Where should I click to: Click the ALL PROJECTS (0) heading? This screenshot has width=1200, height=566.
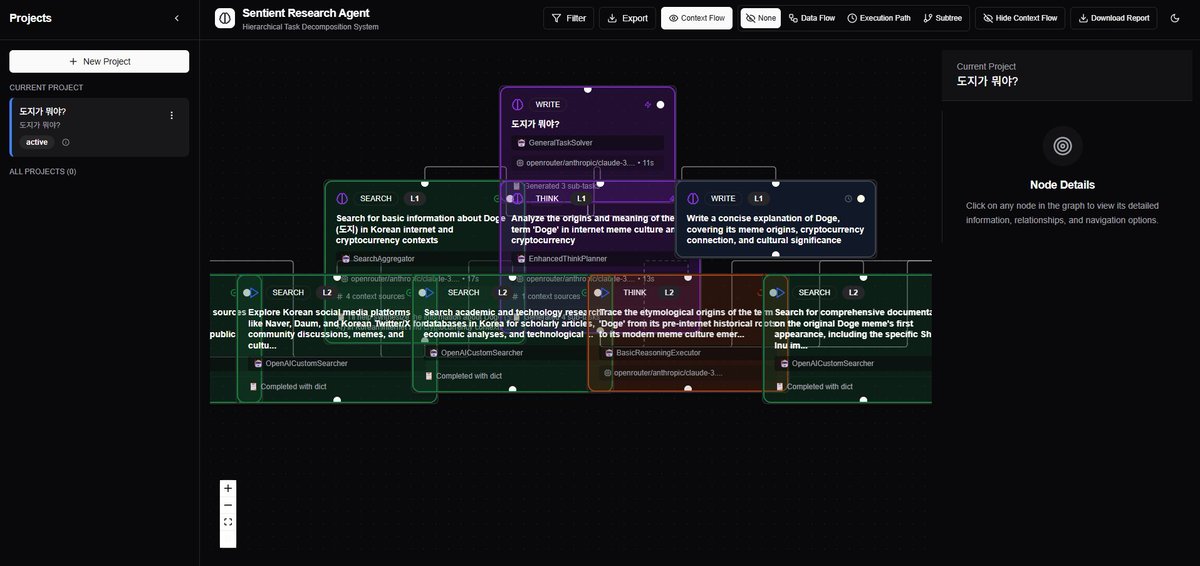pyautogui.click(x=43, y=171)
